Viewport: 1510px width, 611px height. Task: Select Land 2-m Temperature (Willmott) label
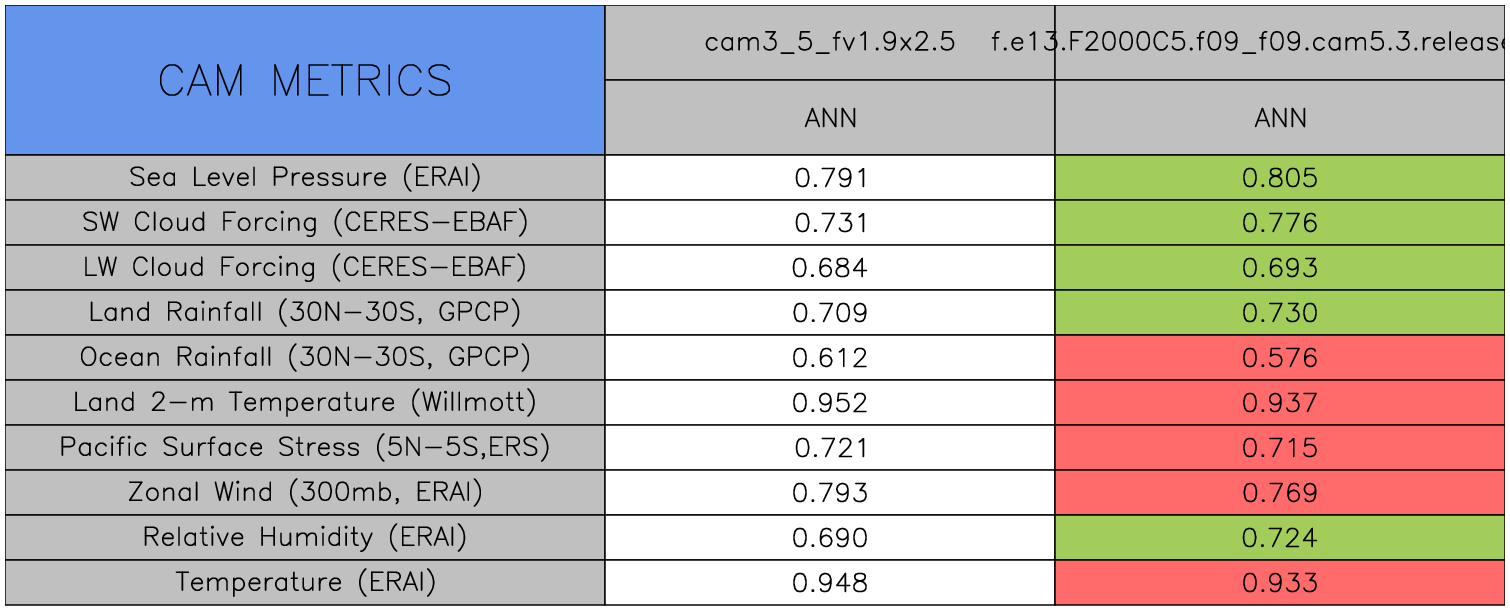305,402
